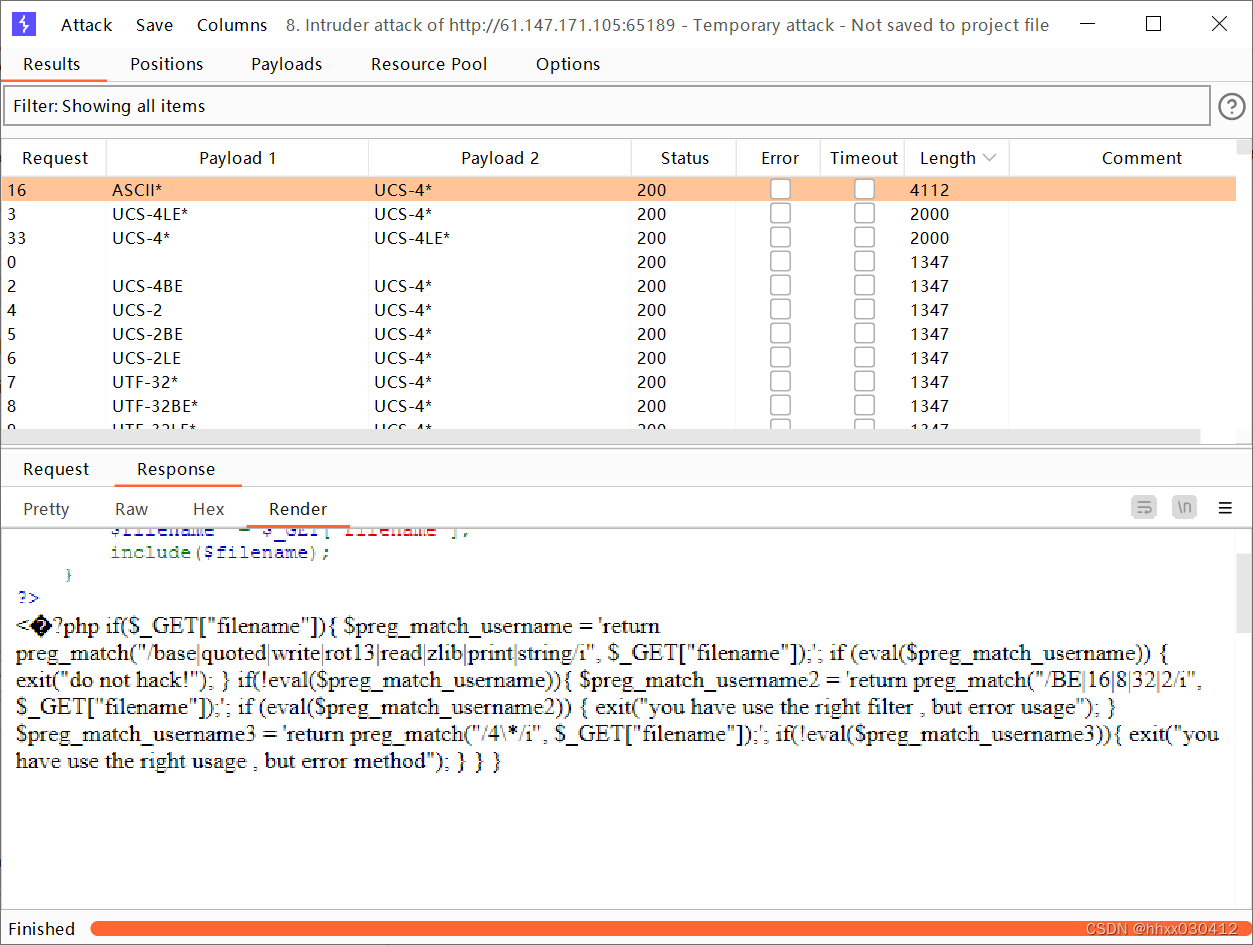
Task: Sort by the Payload 2 column header
Action: coord(500,158)
